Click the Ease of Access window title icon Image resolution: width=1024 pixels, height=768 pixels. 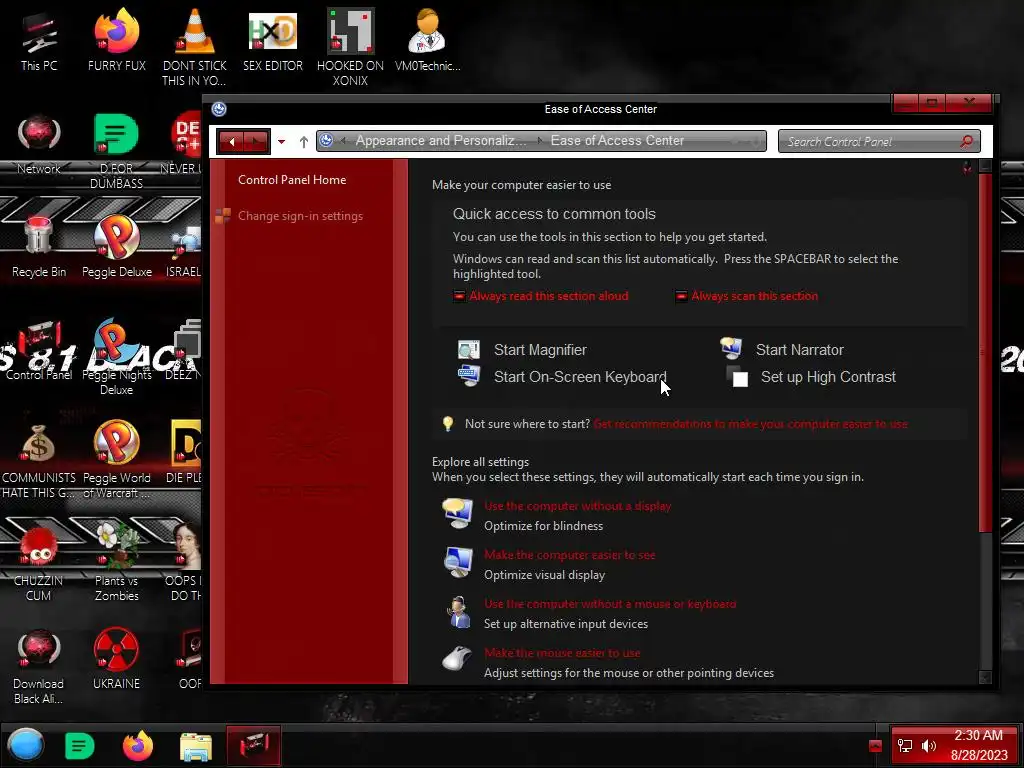coord(219,109)
